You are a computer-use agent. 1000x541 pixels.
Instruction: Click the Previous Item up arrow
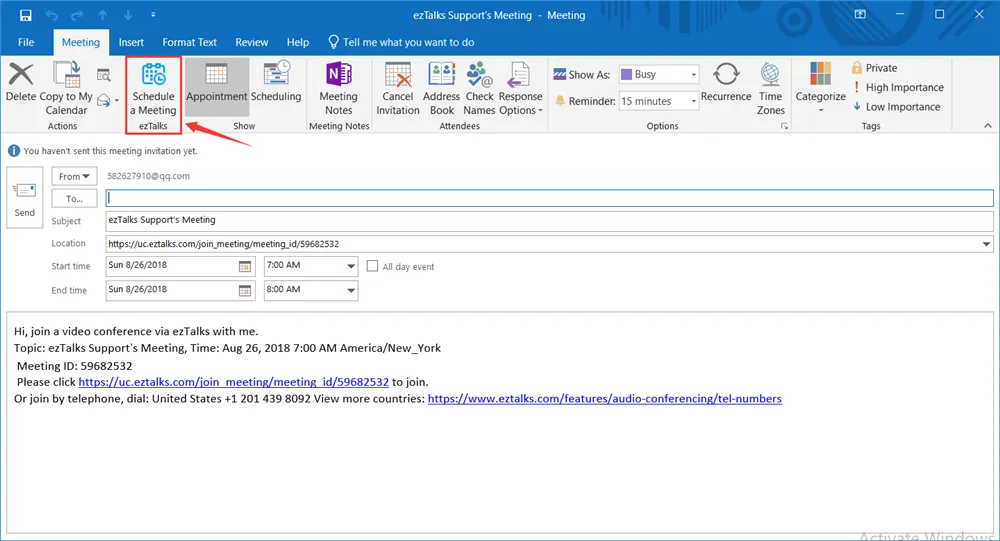(x=103, y=15)
